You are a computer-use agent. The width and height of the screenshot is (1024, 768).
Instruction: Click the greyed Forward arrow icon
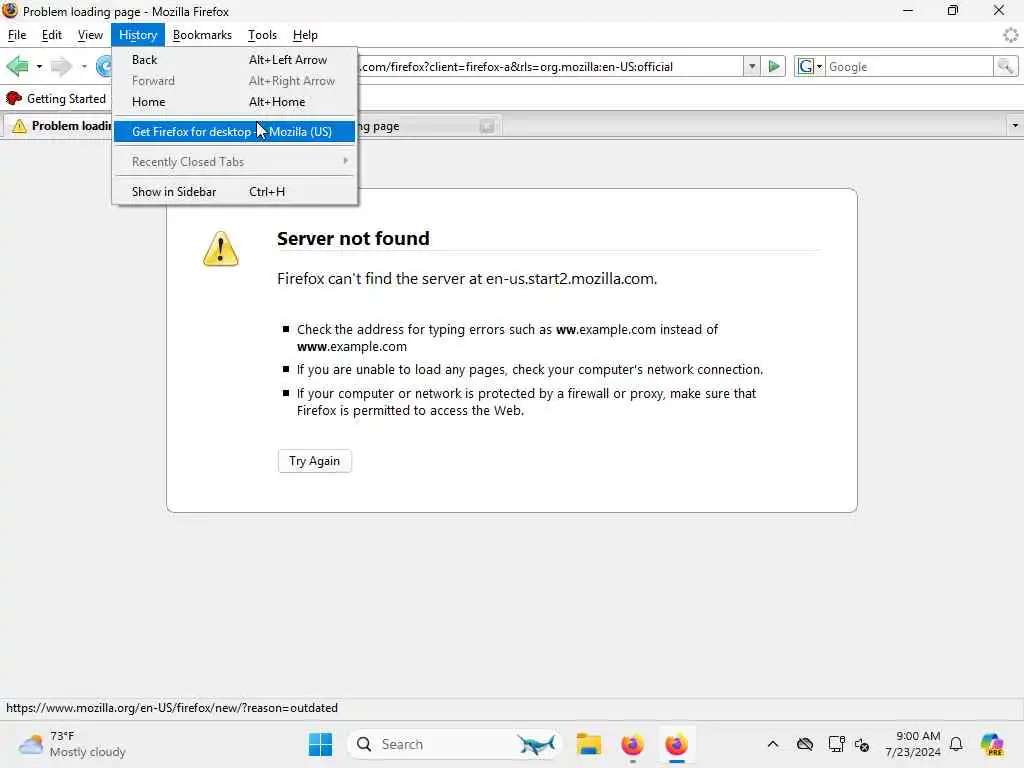(61, 66)
